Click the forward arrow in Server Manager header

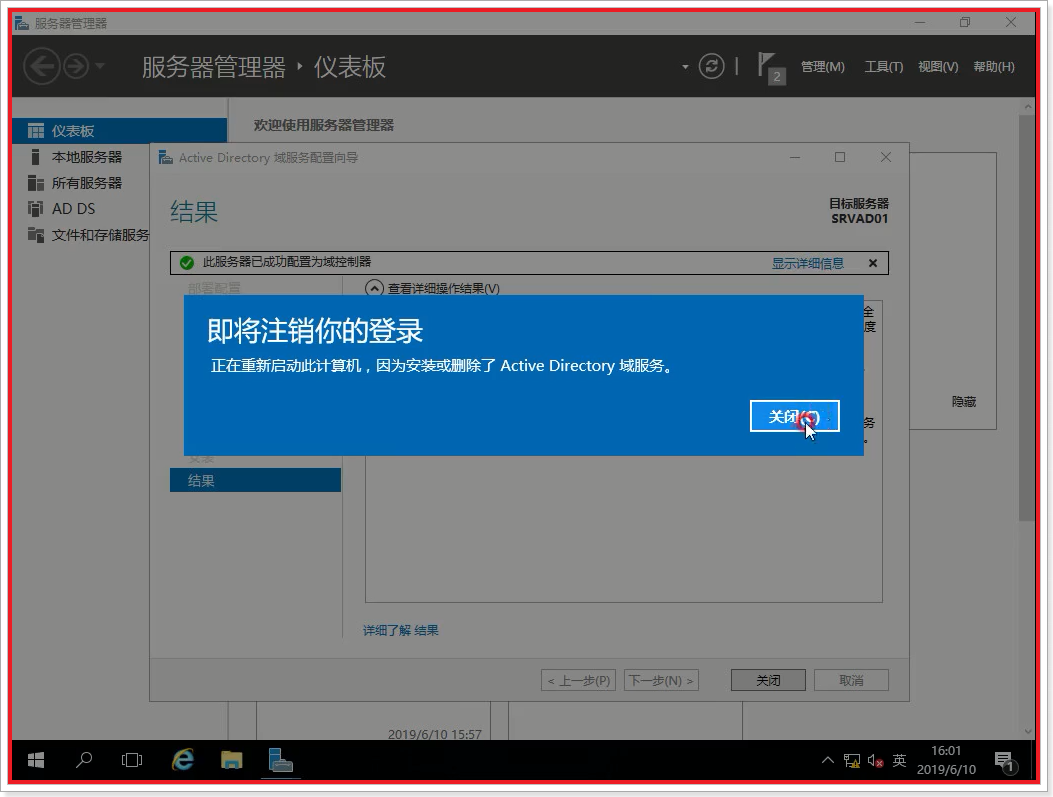click(x=77, y=66)
